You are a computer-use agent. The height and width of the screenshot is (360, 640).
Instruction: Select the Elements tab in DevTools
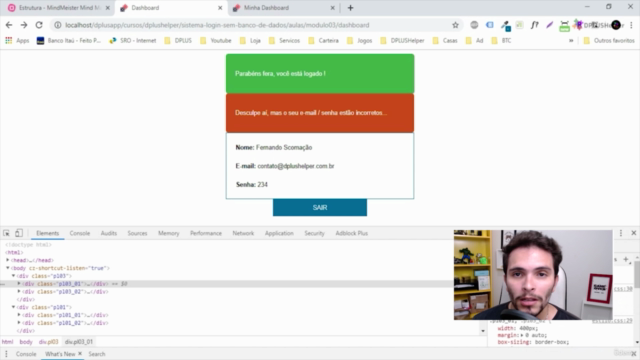(x=47, y=233)
